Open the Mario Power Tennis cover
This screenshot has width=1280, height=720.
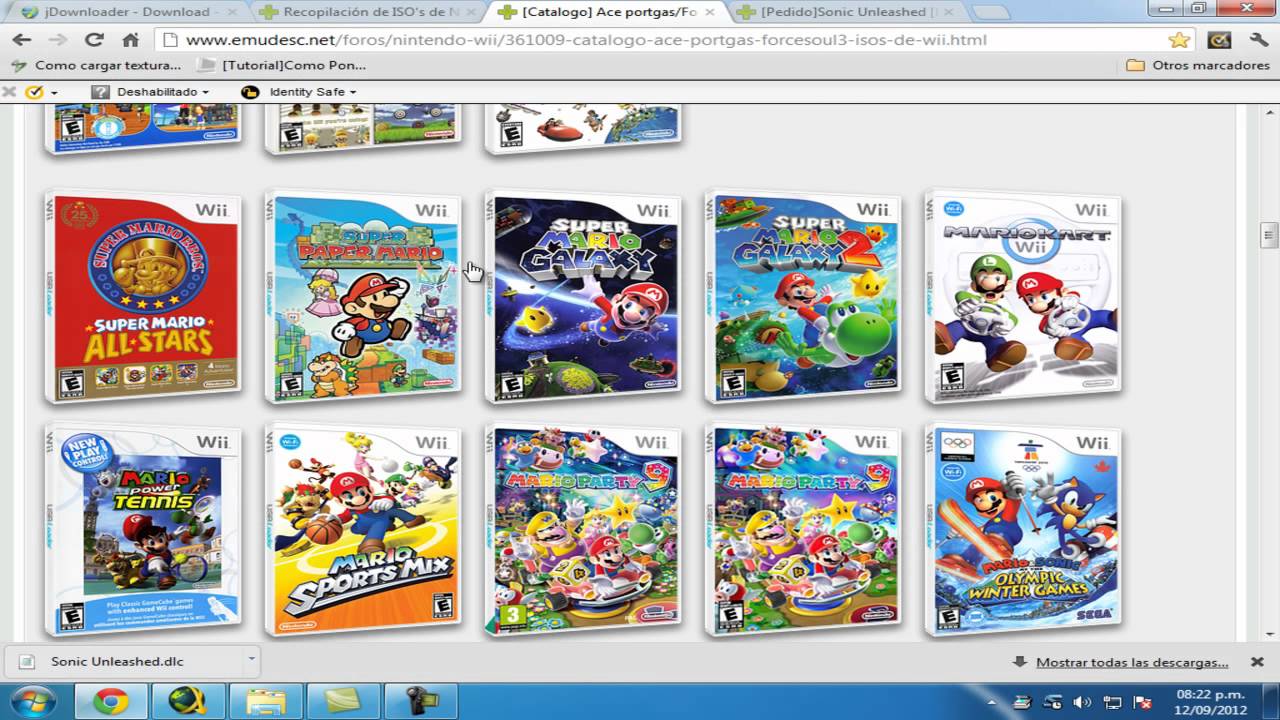point(143,530)
